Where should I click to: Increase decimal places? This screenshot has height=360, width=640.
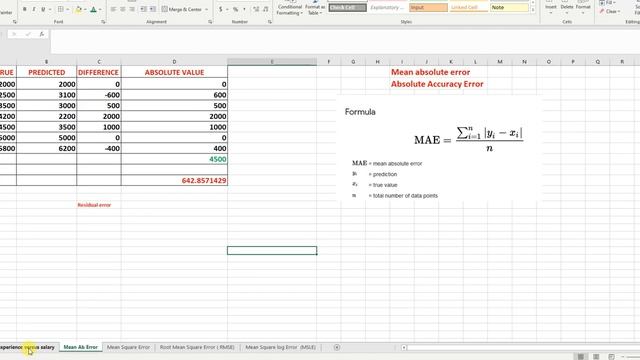256,9
